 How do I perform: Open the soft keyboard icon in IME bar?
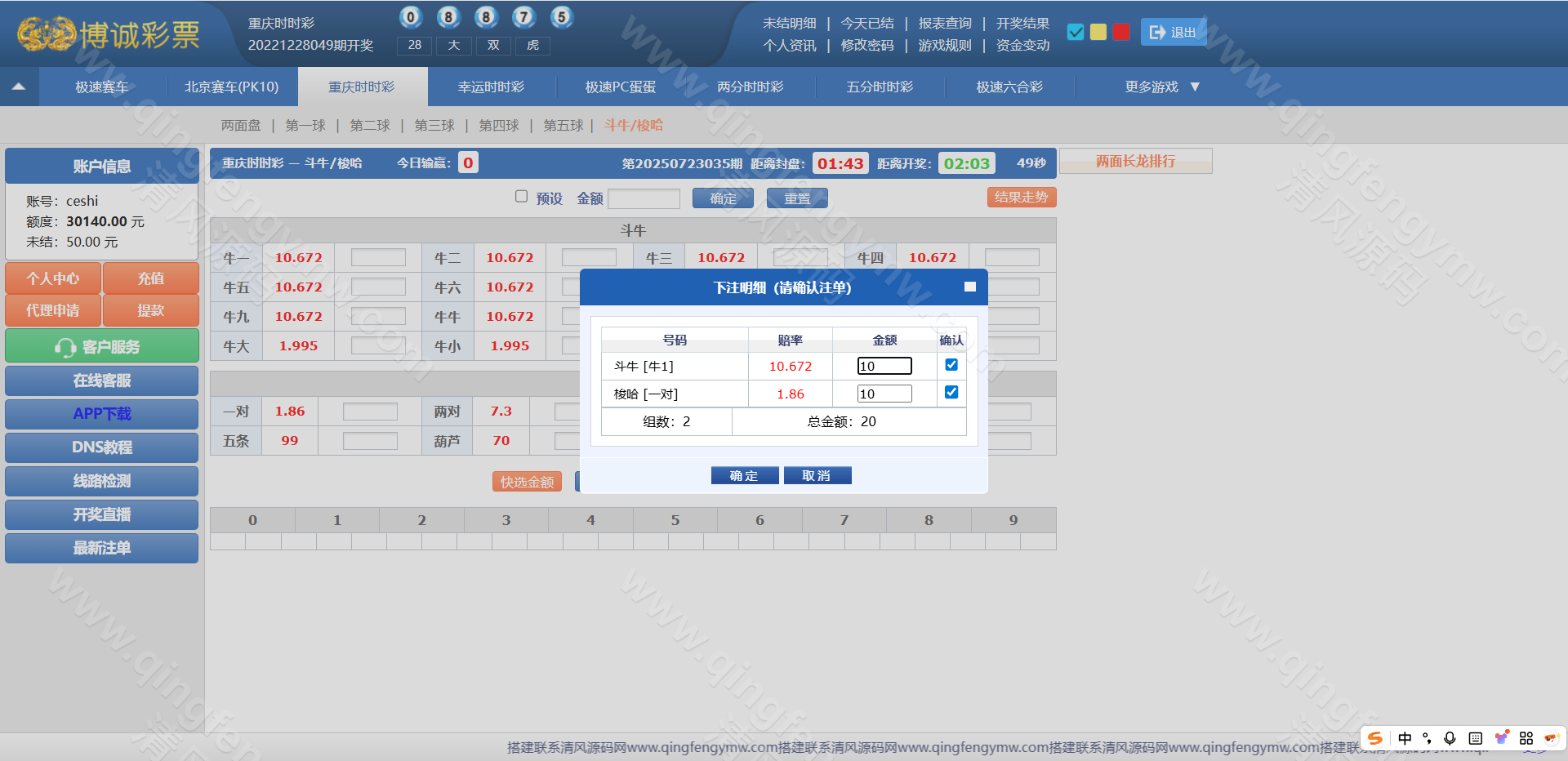(x=1475, y=738)
